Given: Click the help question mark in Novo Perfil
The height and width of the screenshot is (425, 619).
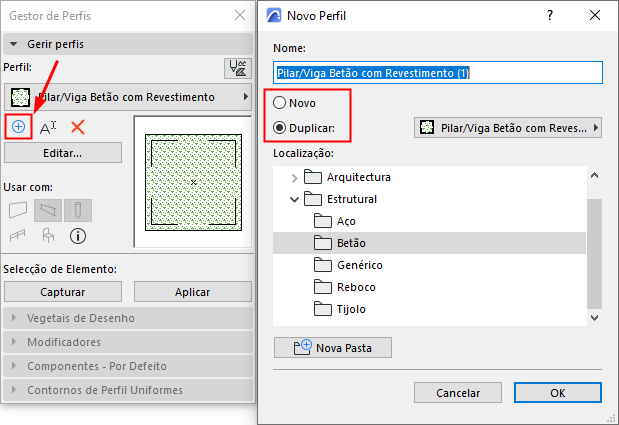Looking at the screenshot, I should pos(550,15).
